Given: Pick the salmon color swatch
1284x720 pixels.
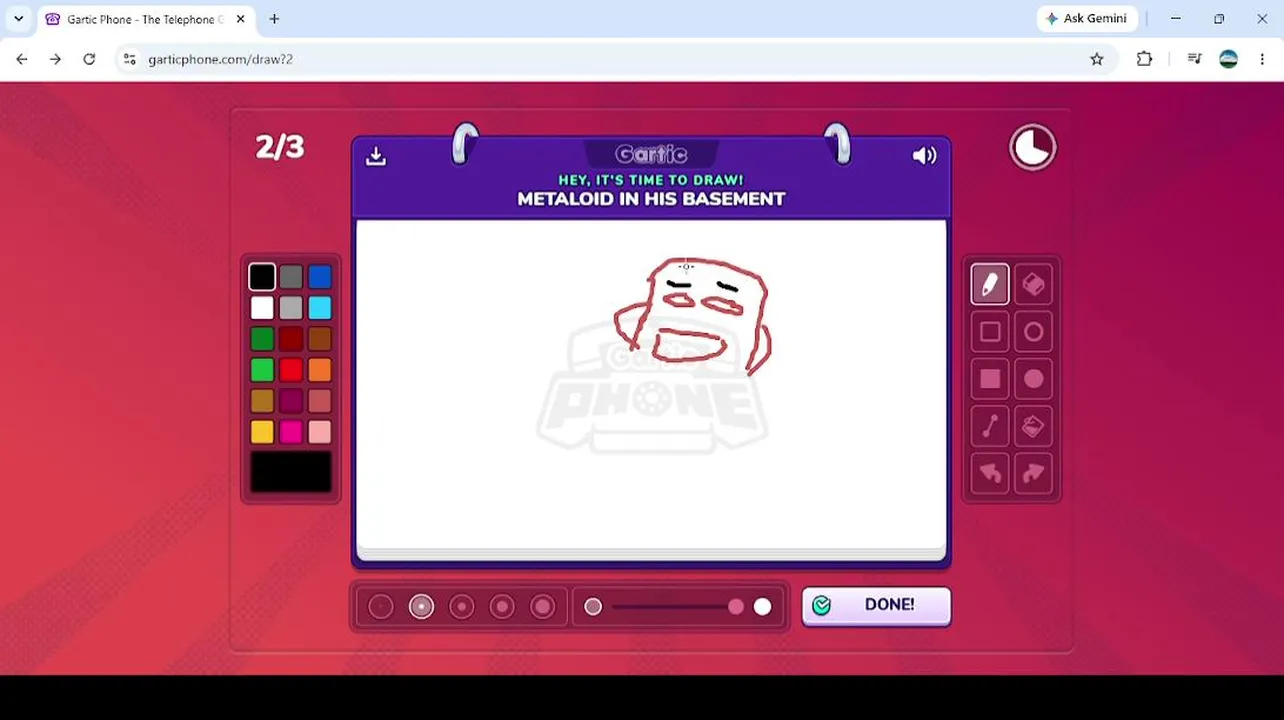Looking at the screenshot, I should click(x=320, y=401).
